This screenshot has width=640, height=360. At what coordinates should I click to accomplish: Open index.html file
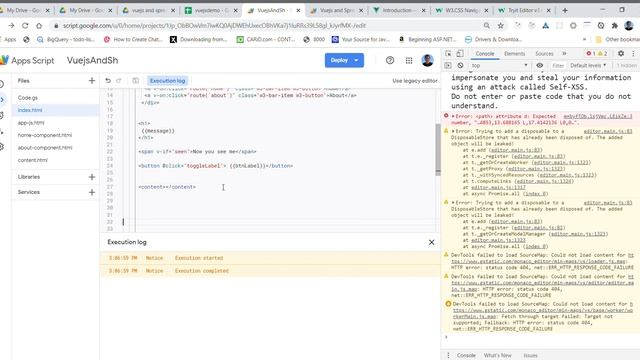coord(30,110)
